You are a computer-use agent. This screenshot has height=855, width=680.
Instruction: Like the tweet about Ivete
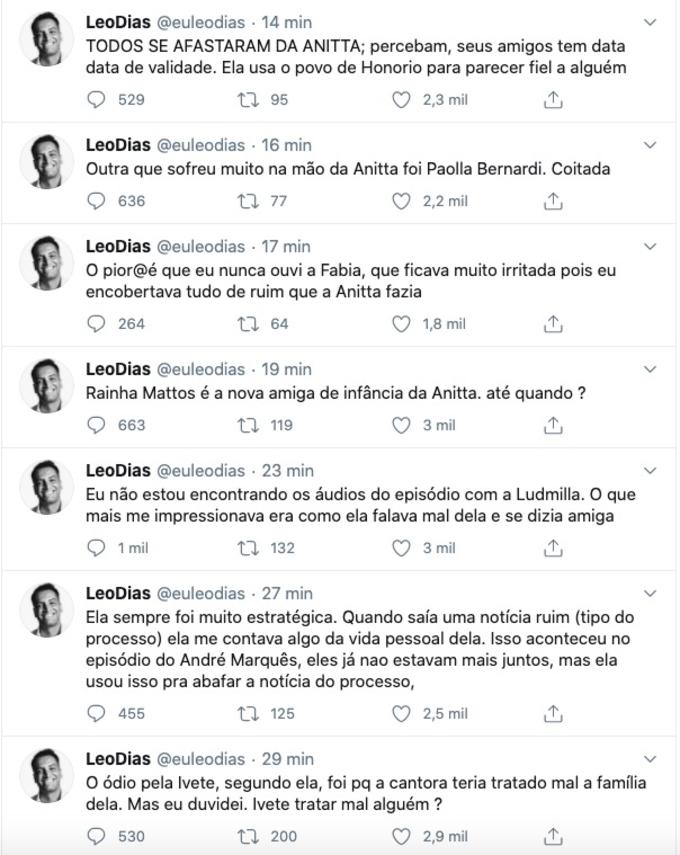click(403, 833)
